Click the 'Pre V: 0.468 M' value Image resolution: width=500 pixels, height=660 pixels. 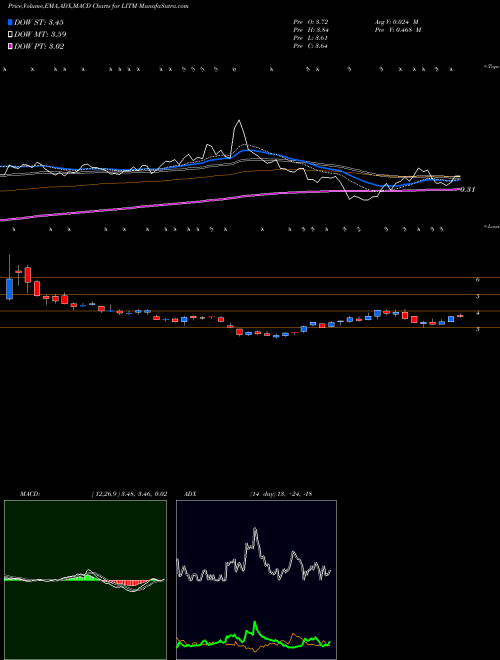pyautogui.click(x=398, y=30)
